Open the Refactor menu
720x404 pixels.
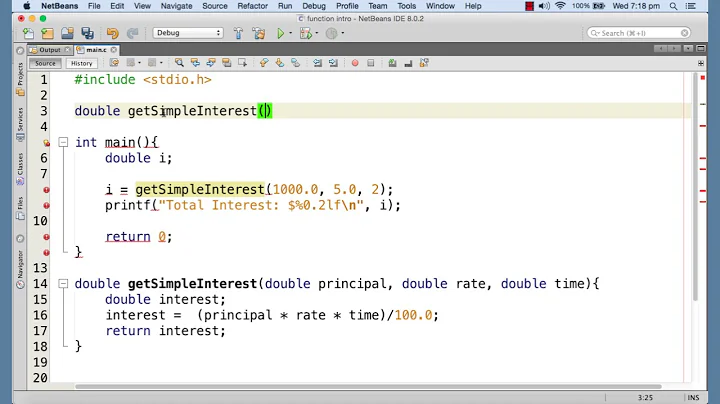(252, 6)
